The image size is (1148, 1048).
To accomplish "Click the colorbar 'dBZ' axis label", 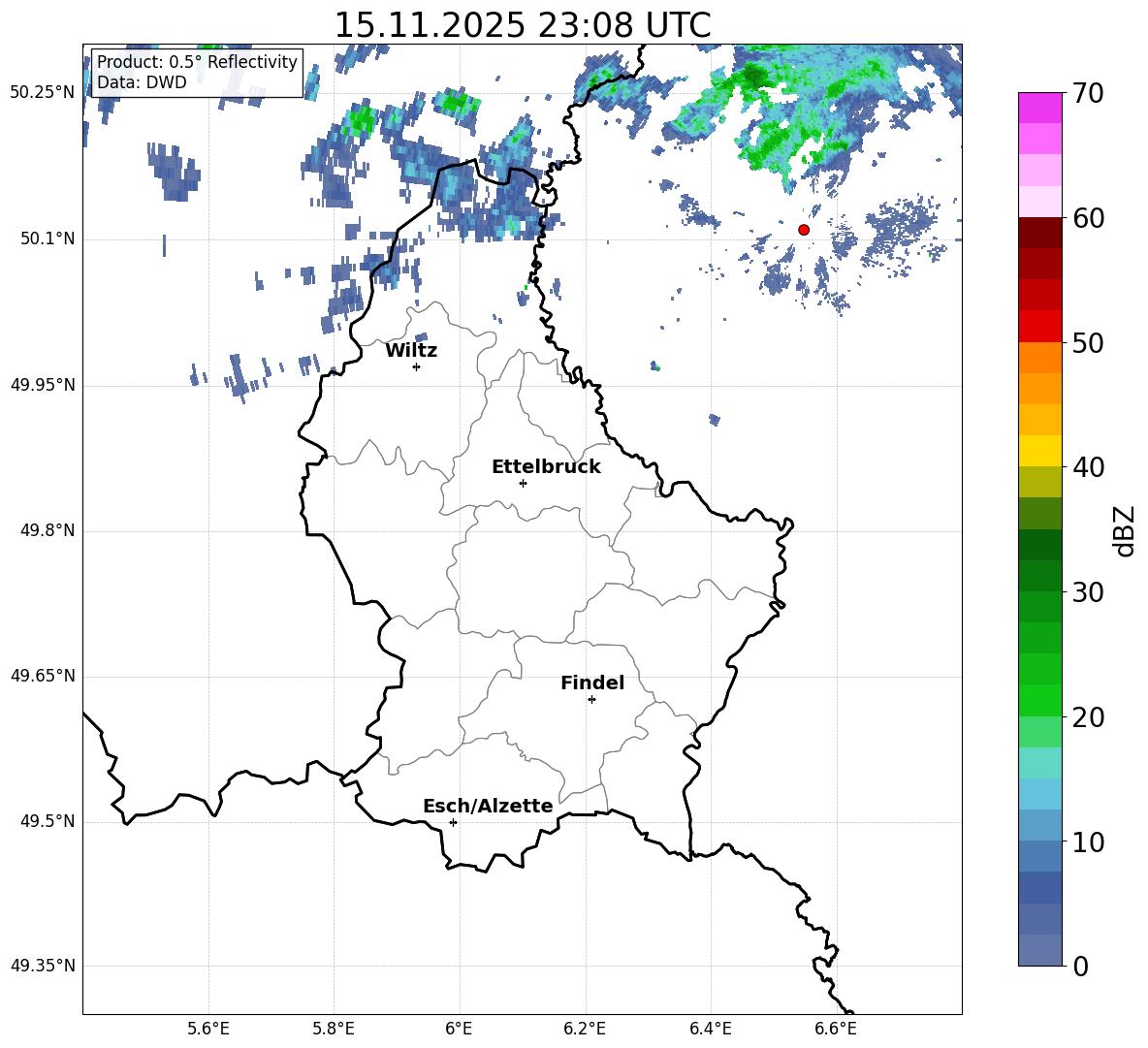I will coord(1125,530).
